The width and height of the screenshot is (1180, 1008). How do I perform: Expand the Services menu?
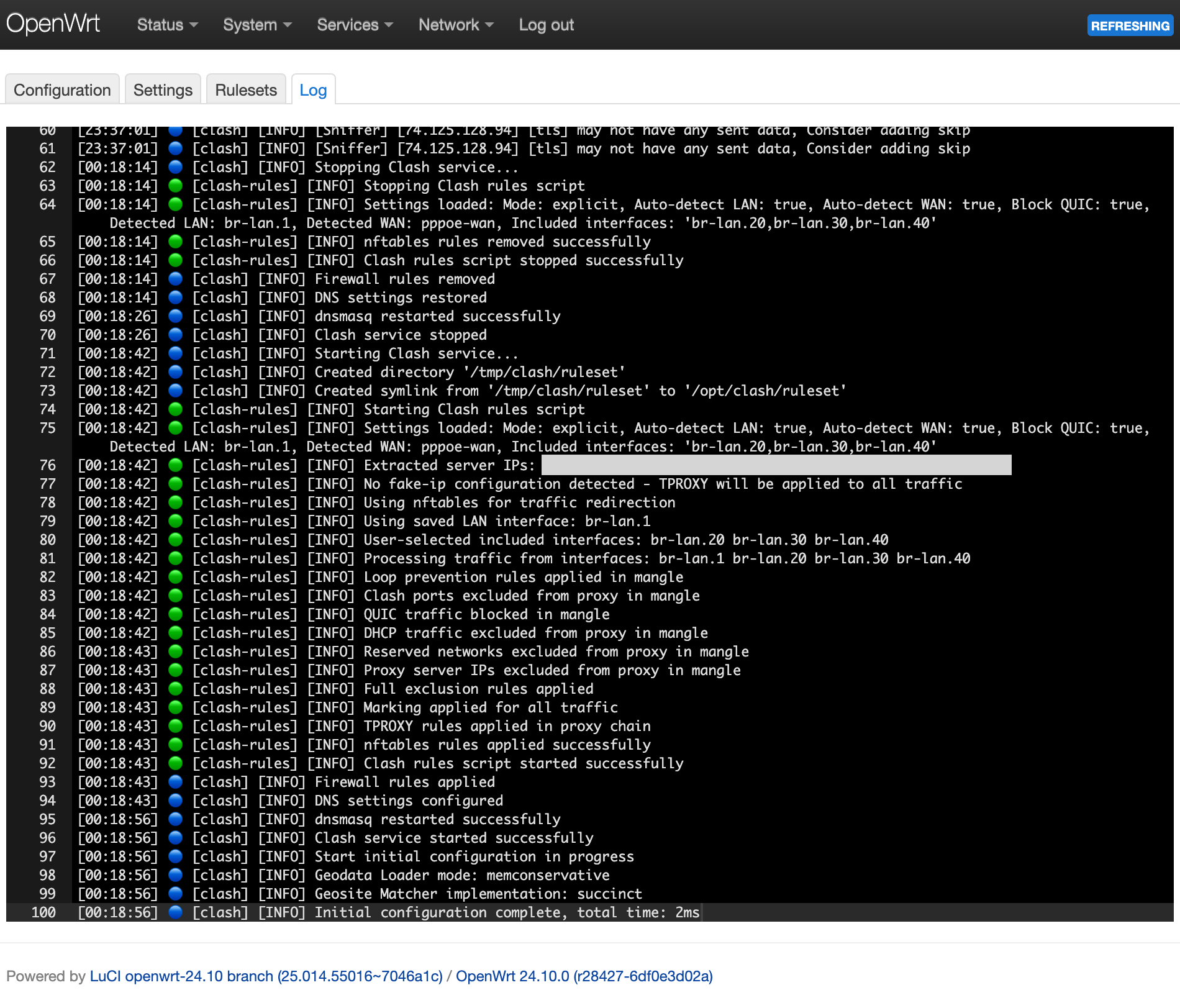tap(355, 25)
